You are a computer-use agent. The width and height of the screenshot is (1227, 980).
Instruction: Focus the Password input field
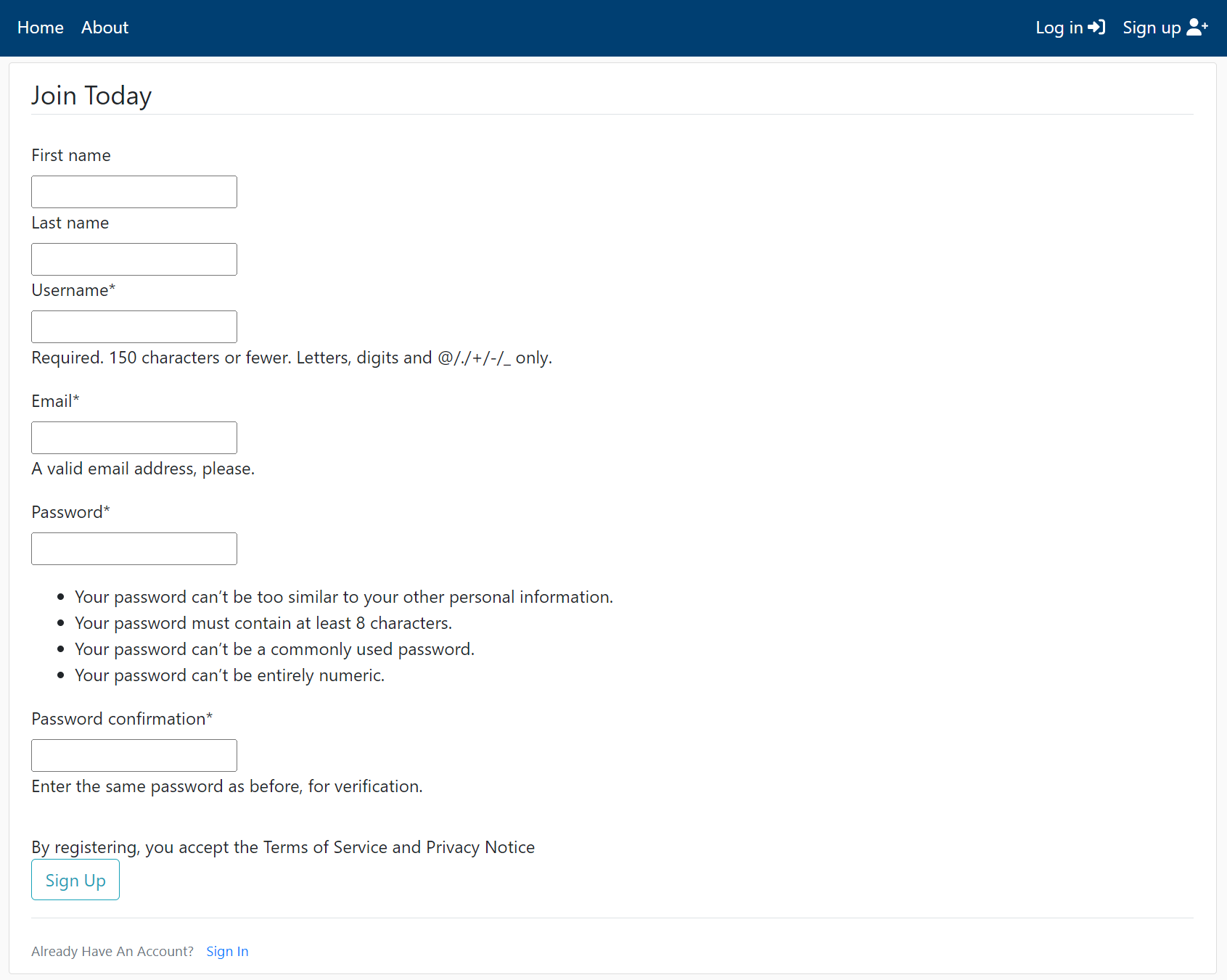point(134,549)
